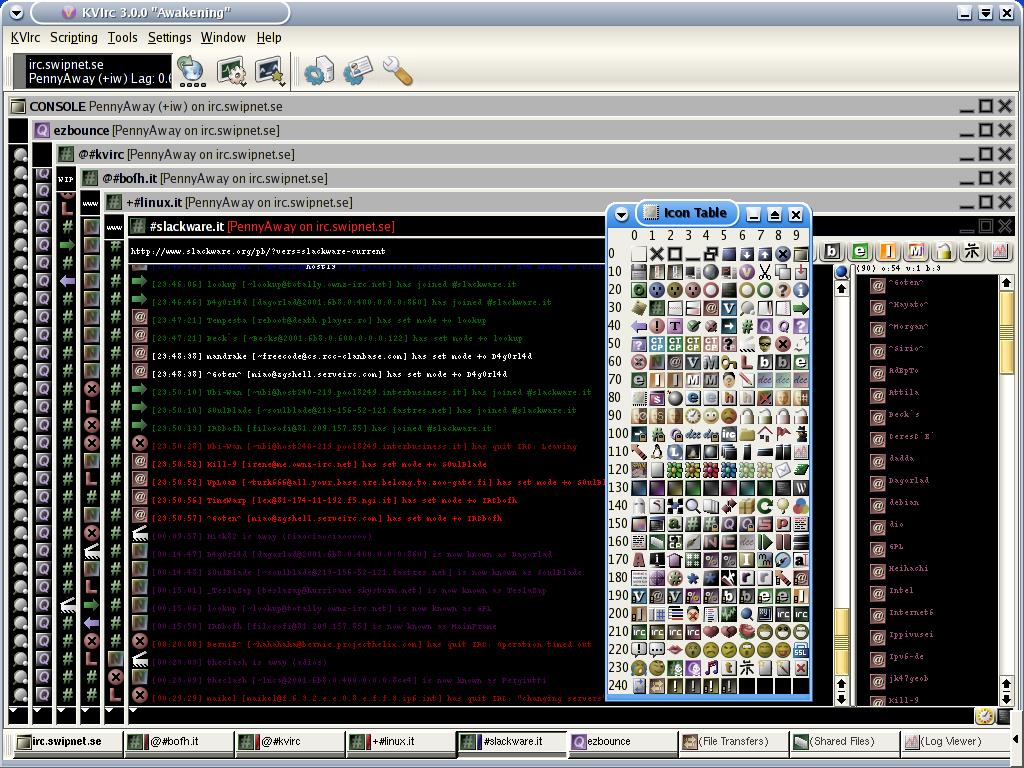
Task: Open the slackware.org URL in the channel topic
Action: [258, 251]
